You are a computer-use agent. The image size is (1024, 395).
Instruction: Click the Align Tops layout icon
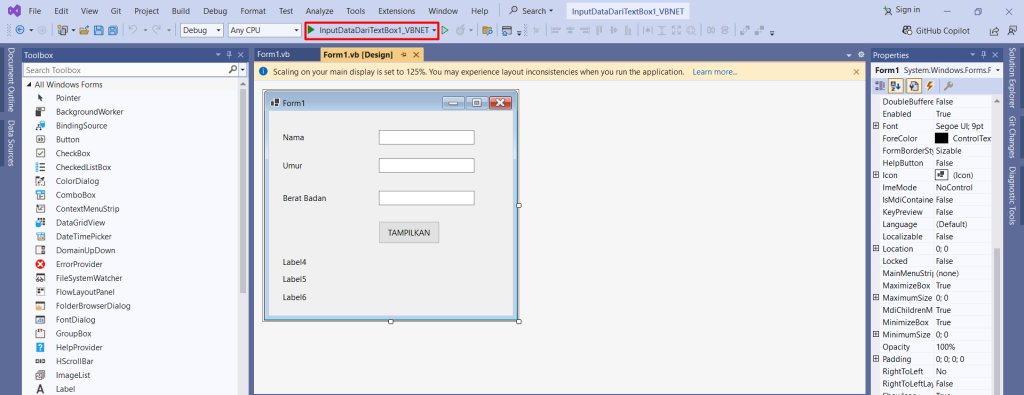tap(600, 30)
